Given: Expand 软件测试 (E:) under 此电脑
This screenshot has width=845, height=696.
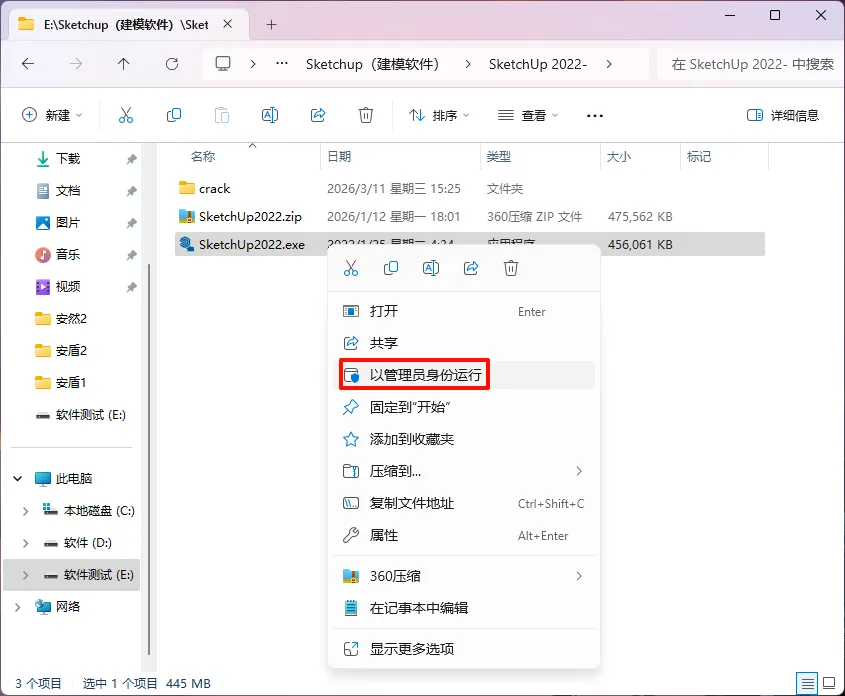Looking at the screenshot, I should click(x=25, y=575).
